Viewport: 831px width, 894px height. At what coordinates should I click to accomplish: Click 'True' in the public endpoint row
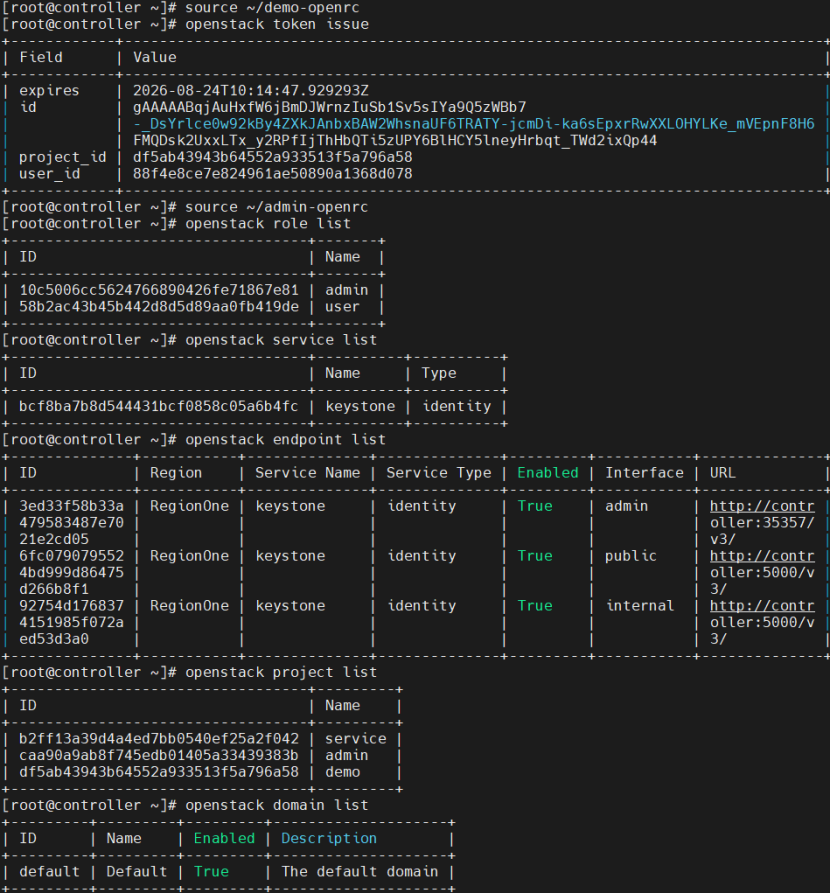coord(535,556)
